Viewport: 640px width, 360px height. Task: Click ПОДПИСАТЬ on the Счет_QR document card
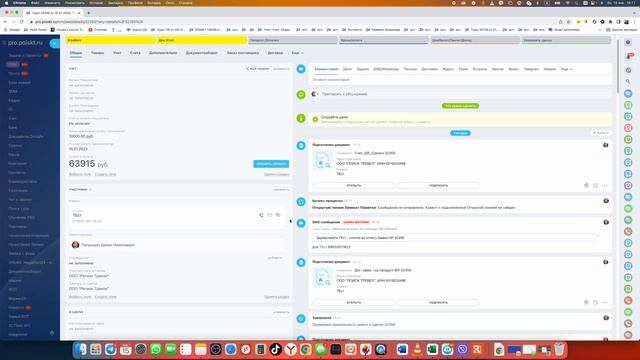click(438, 185)
